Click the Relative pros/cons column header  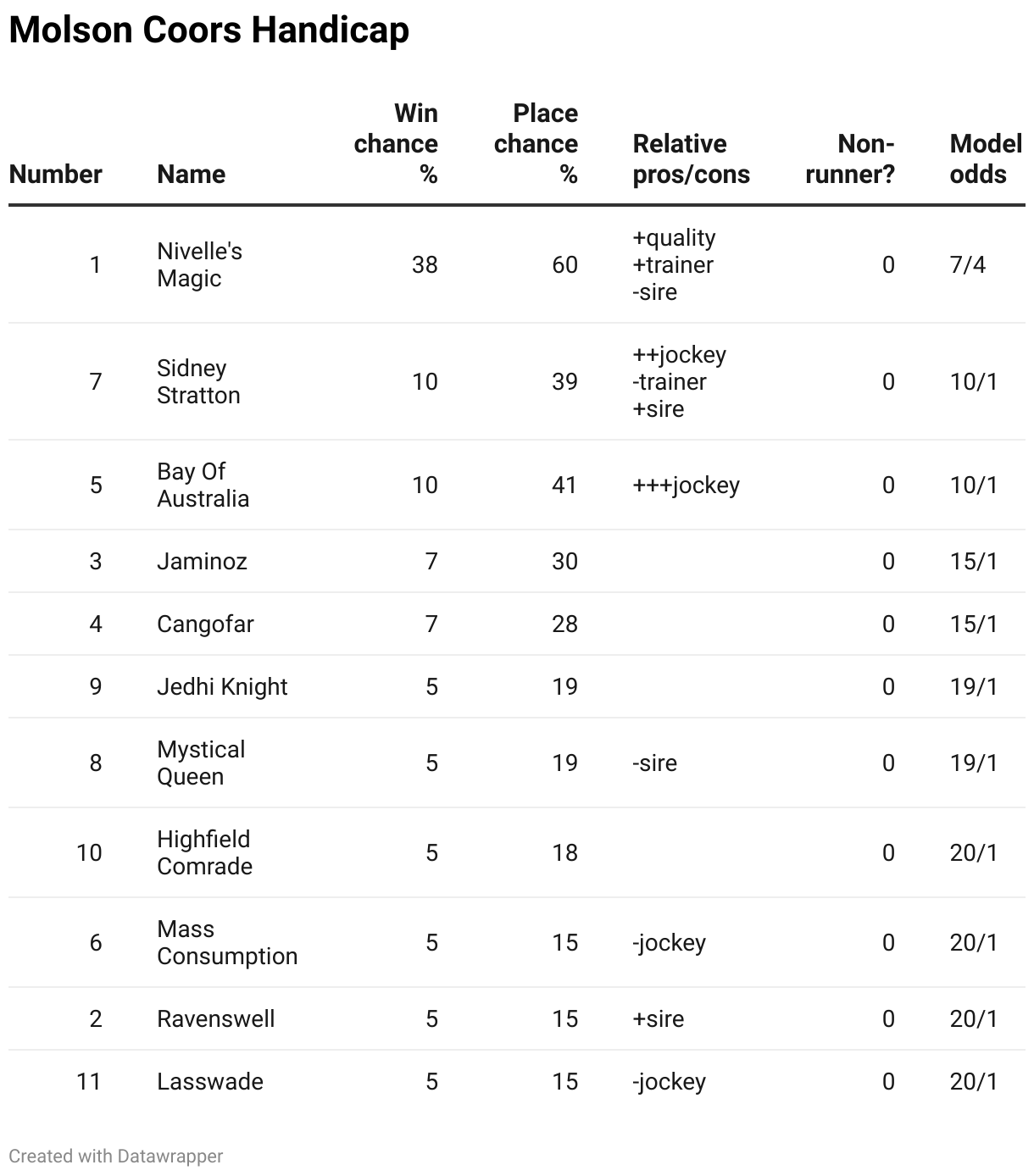point(691,159)
